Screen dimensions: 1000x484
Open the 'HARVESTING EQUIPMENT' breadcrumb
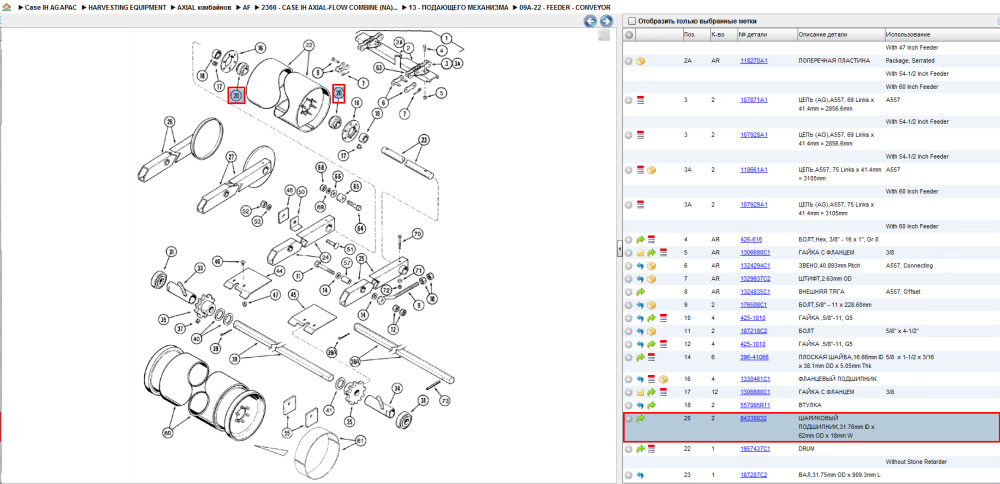(x=127, y=8)
